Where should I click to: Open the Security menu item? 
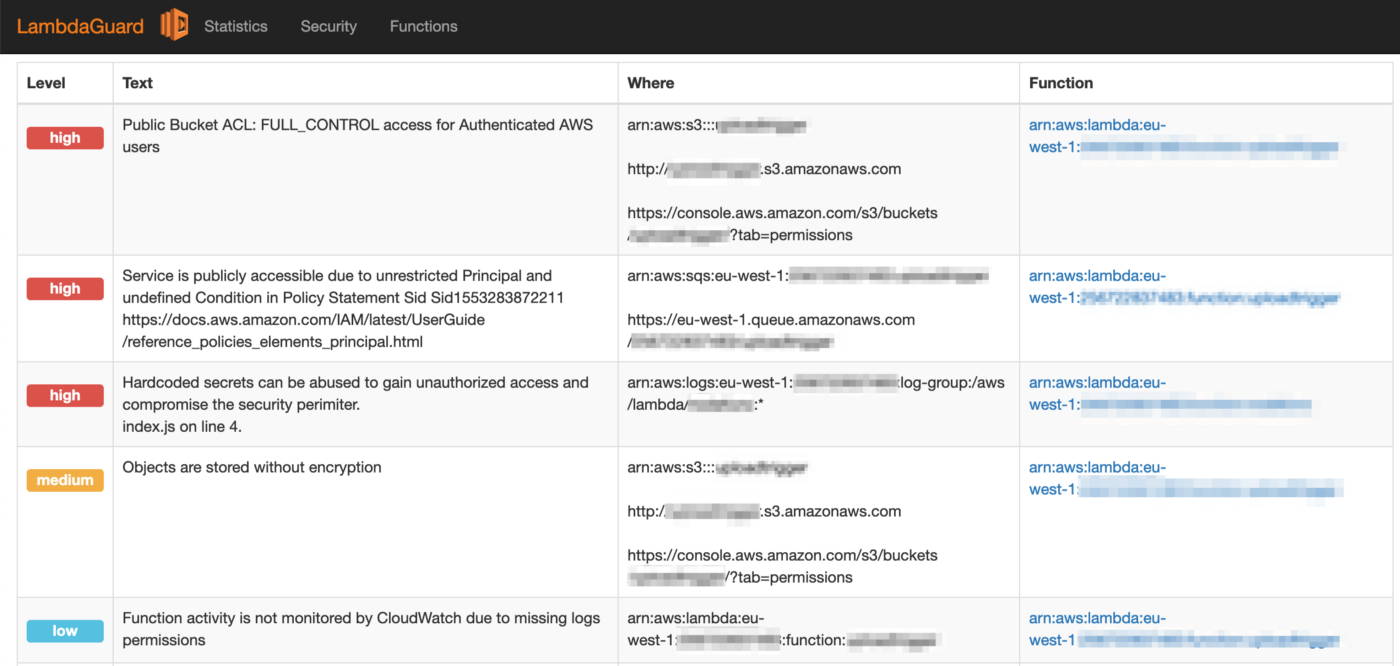coord(329,27)
